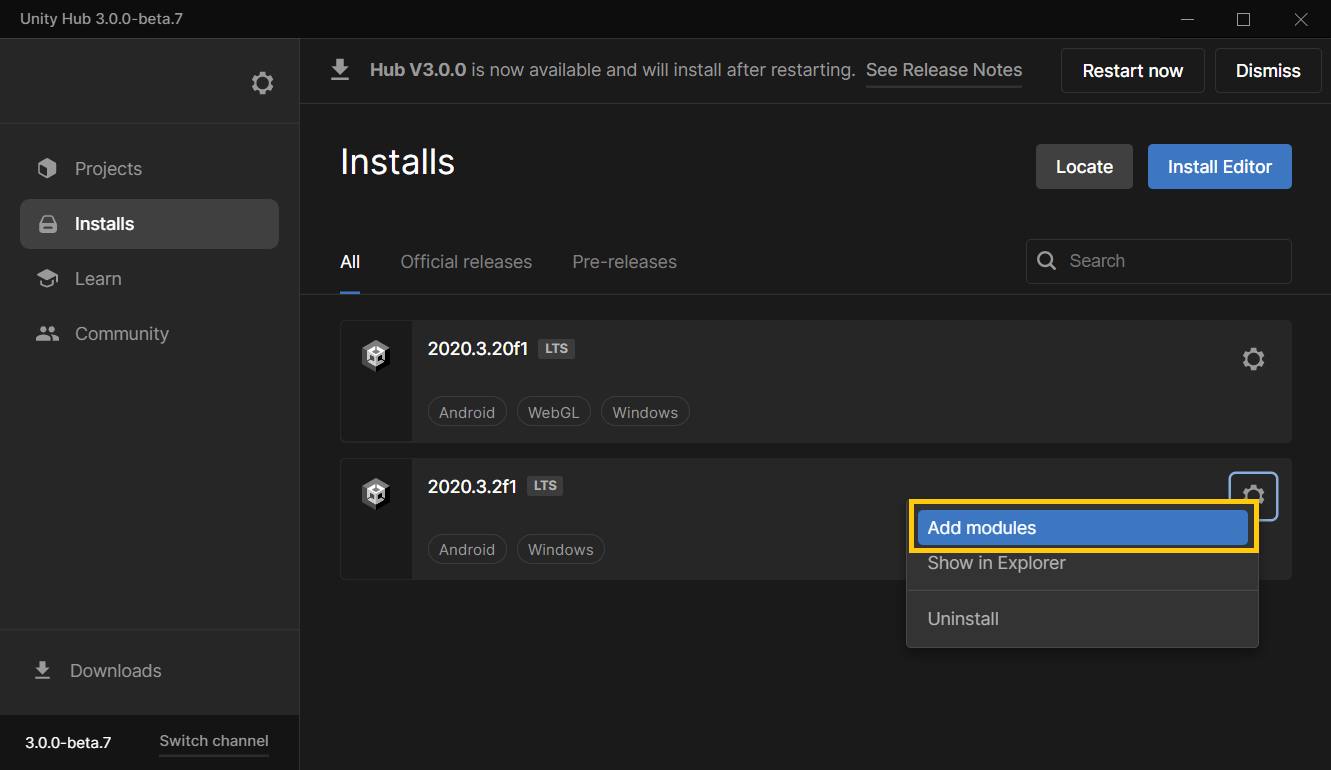Maximize the Unity Hub window
This screenshot has width=1331, height=770.
pos(1243,19)
